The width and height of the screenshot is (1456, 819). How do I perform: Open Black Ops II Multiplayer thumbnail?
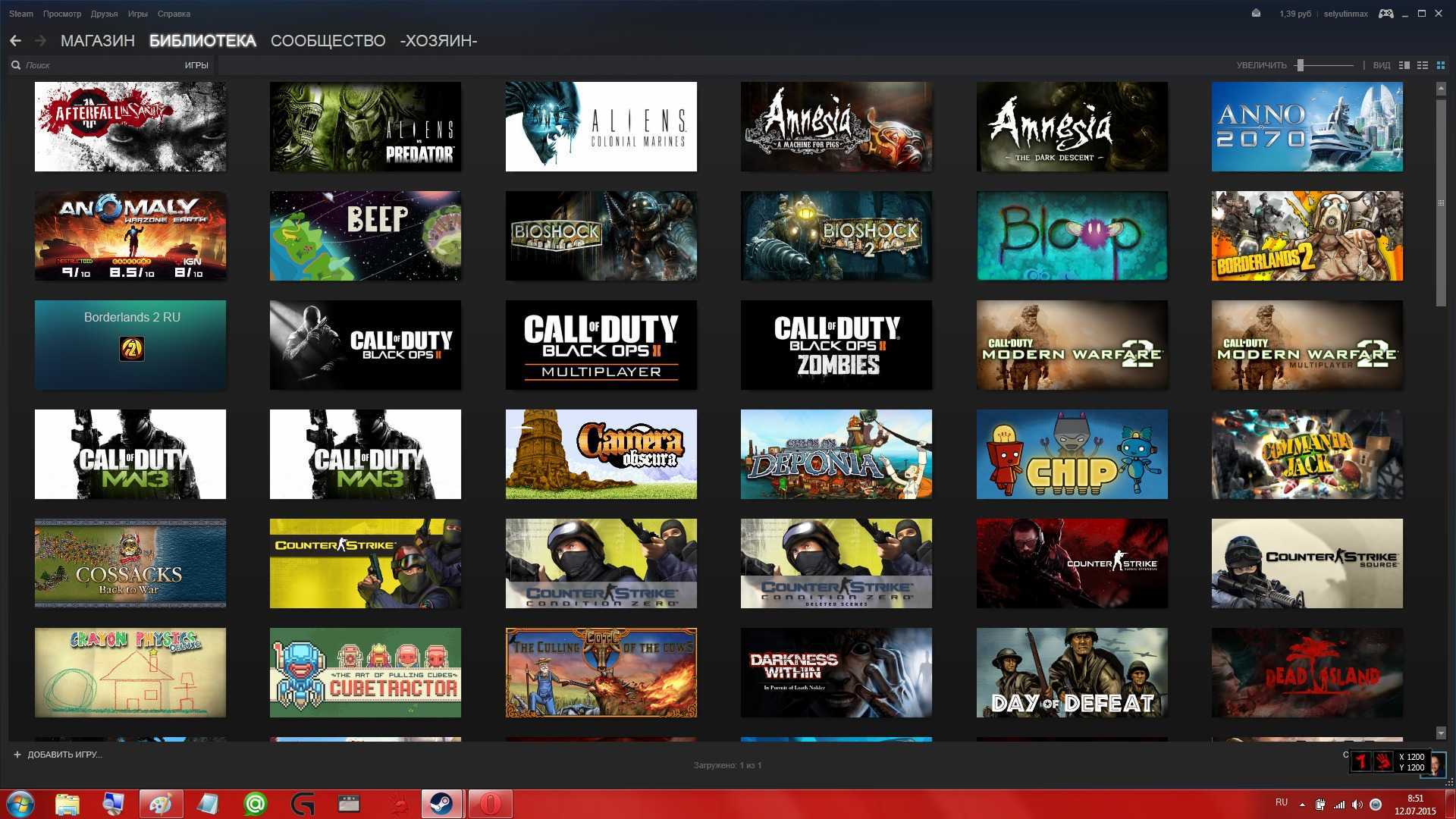pos(601,345)
